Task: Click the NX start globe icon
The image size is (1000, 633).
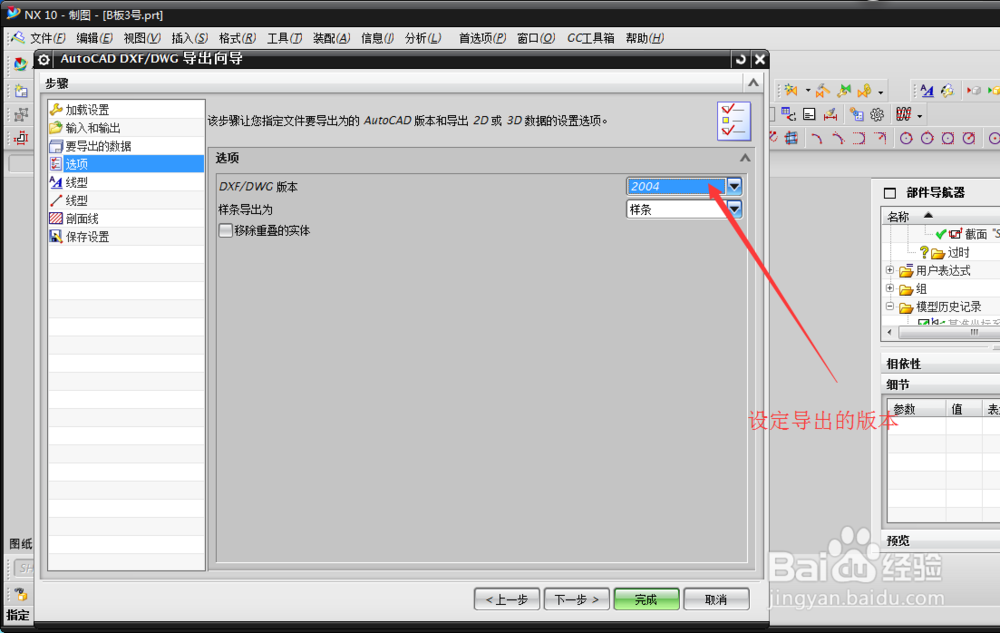Action: (x=20, y=64)
